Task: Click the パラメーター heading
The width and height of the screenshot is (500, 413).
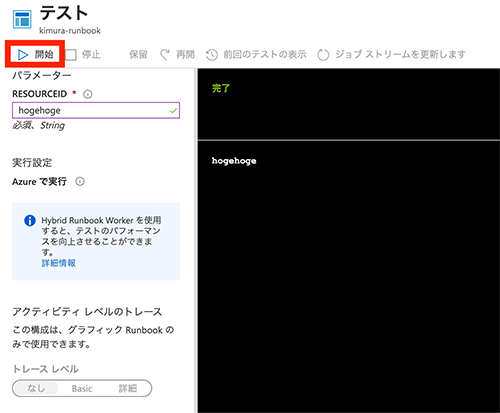Action: [42, 75]
